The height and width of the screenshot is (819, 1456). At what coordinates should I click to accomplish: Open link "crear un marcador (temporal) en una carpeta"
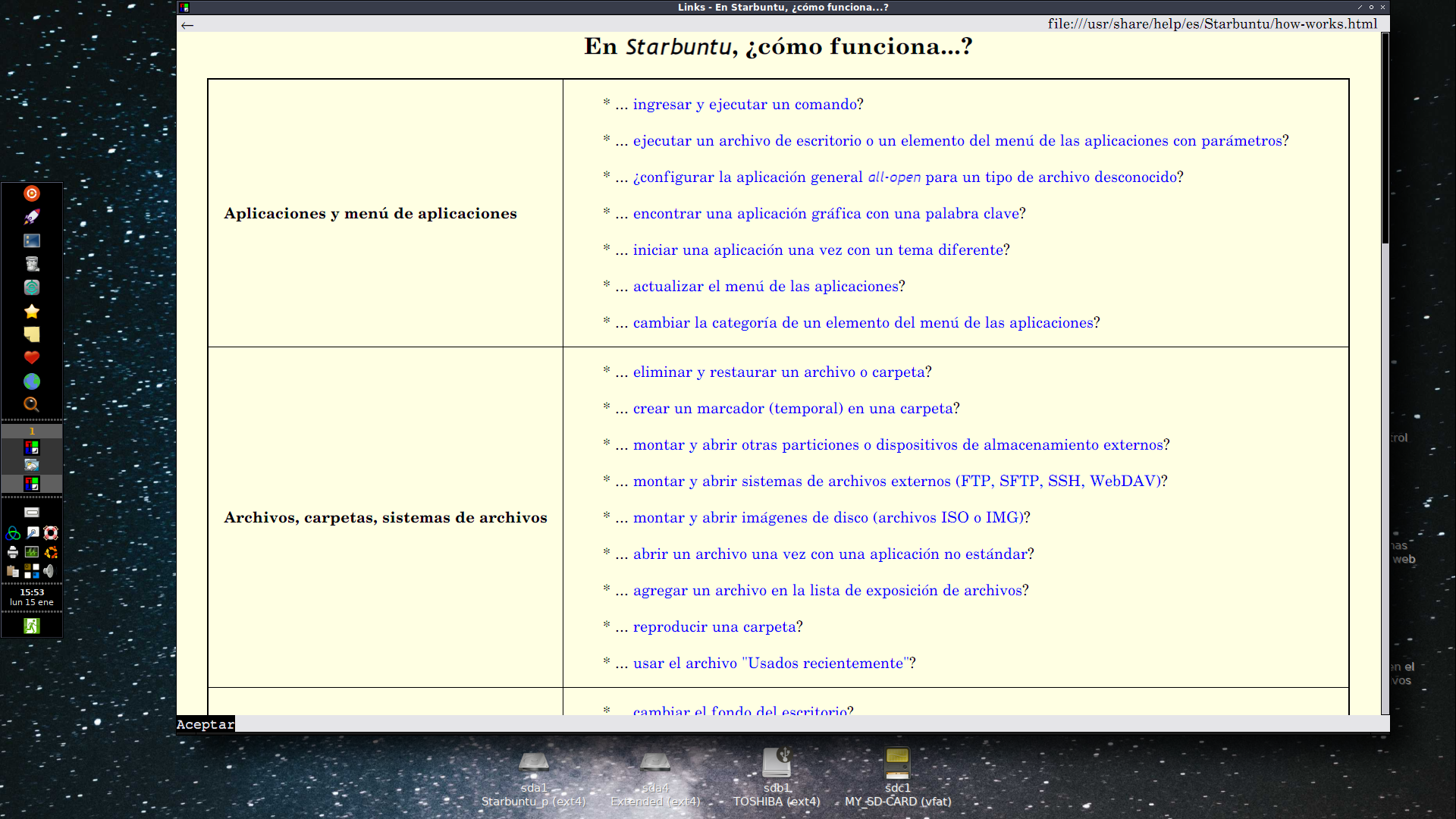pos(792,409)
